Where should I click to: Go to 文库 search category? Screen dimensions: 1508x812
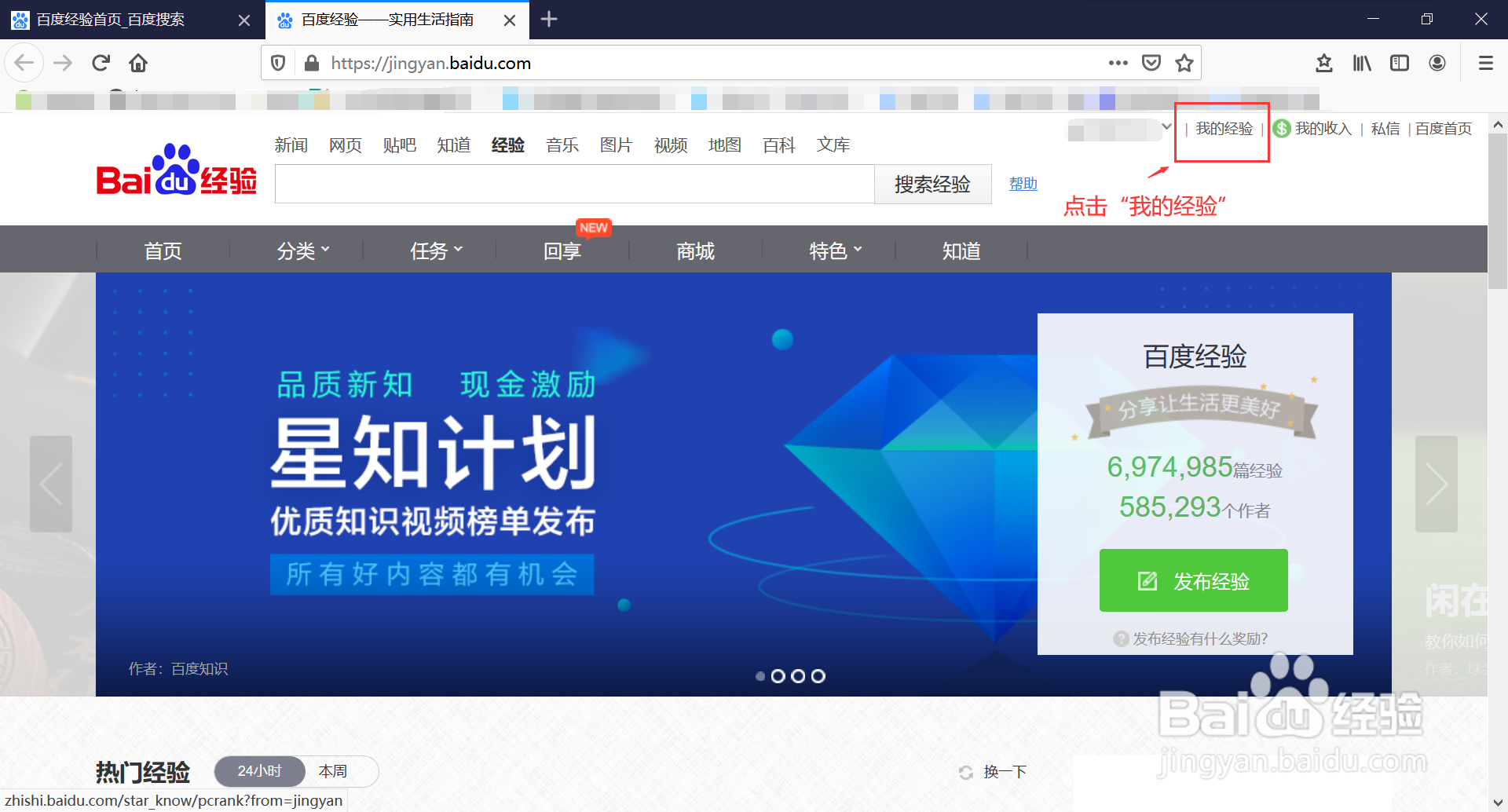coord(833,144)
